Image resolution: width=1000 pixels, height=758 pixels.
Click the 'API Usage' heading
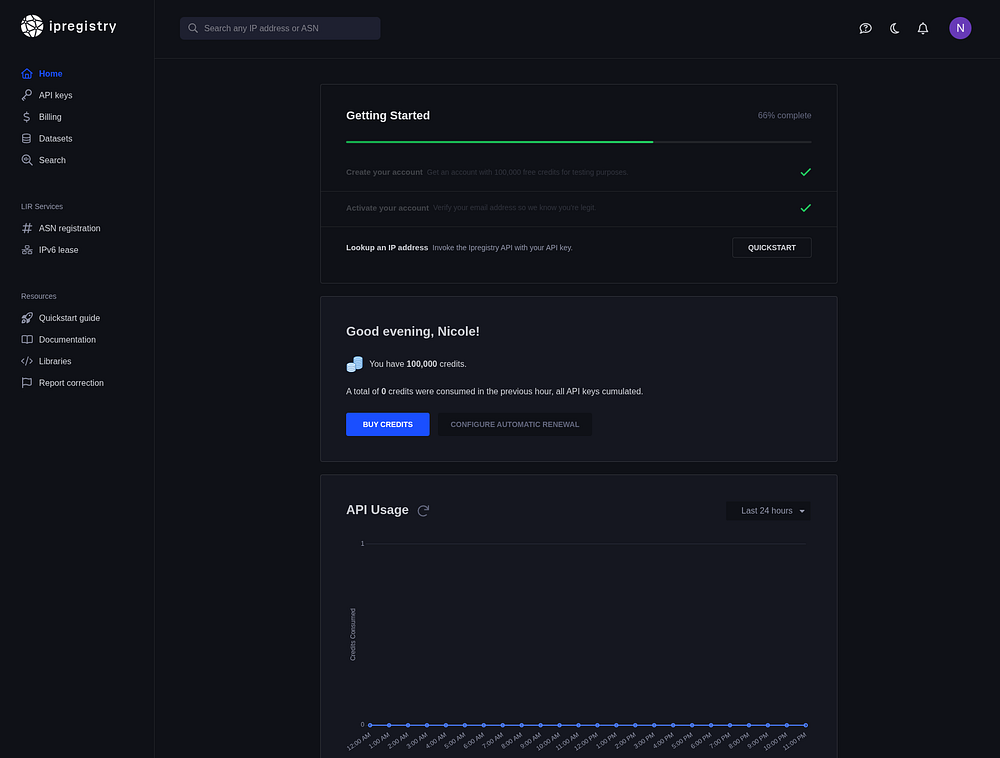(378, 510)
